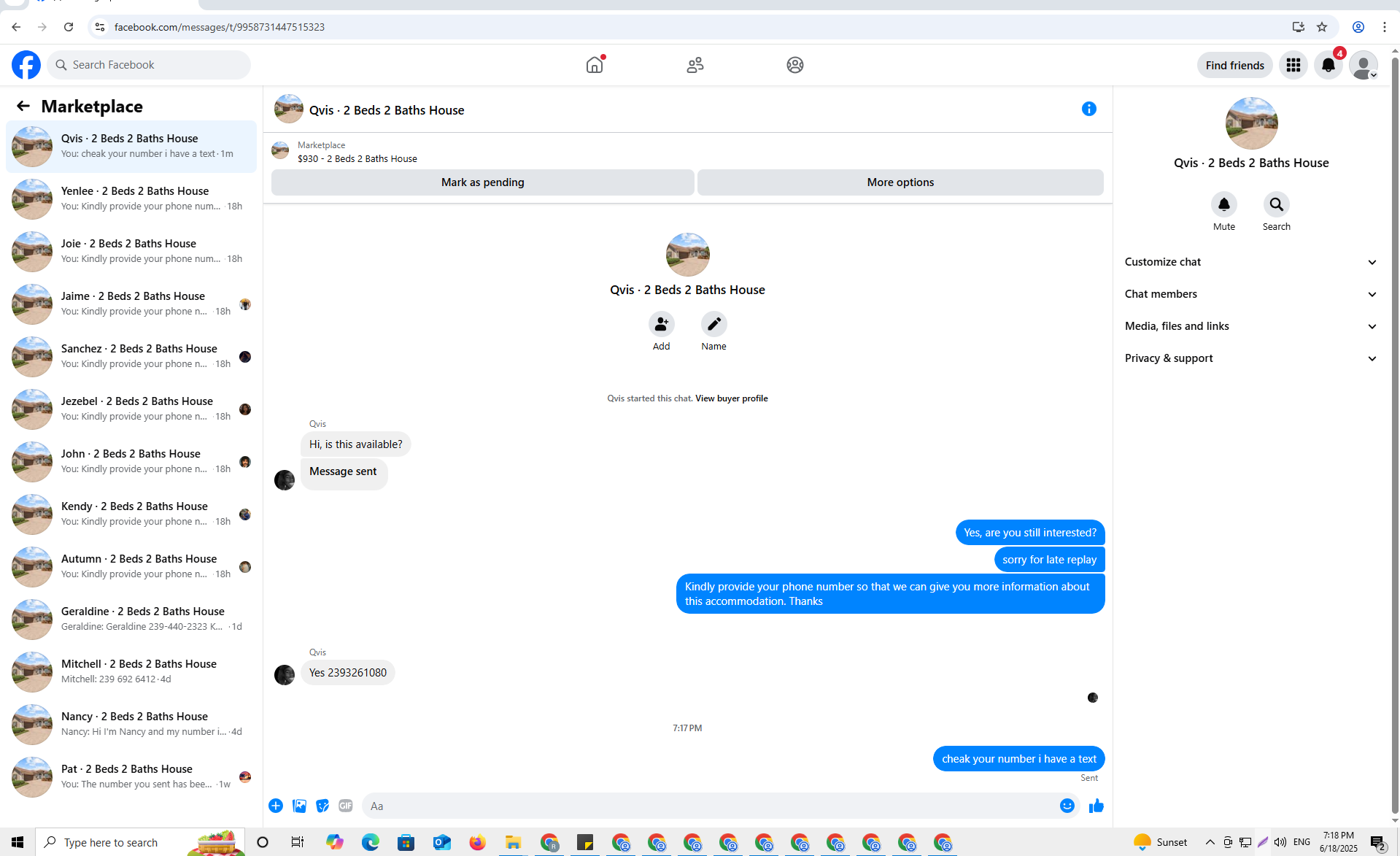1400x856 pixels.
Task: Open the View buyer profile link
Action: click(x=732, y=398)
